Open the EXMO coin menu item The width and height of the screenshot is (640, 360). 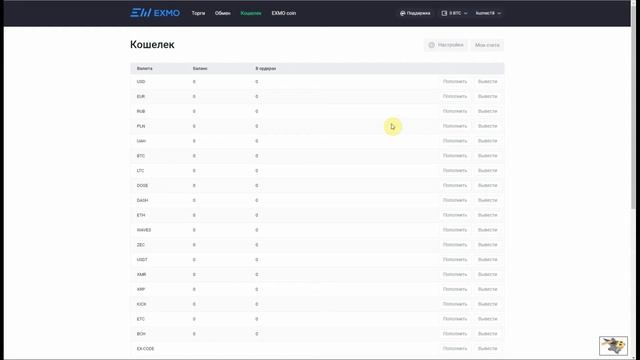(x=284, y=13)
